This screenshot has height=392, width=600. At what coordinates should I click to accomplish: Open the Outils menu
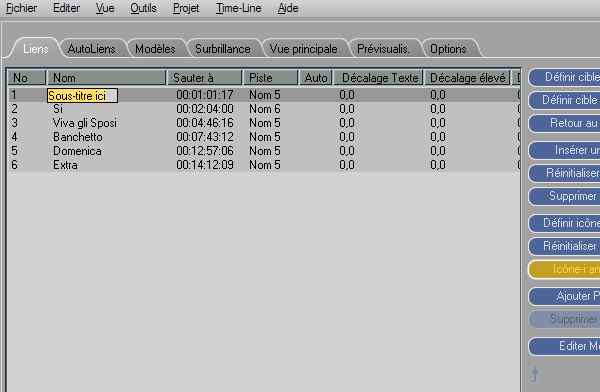tap(143, 8)
